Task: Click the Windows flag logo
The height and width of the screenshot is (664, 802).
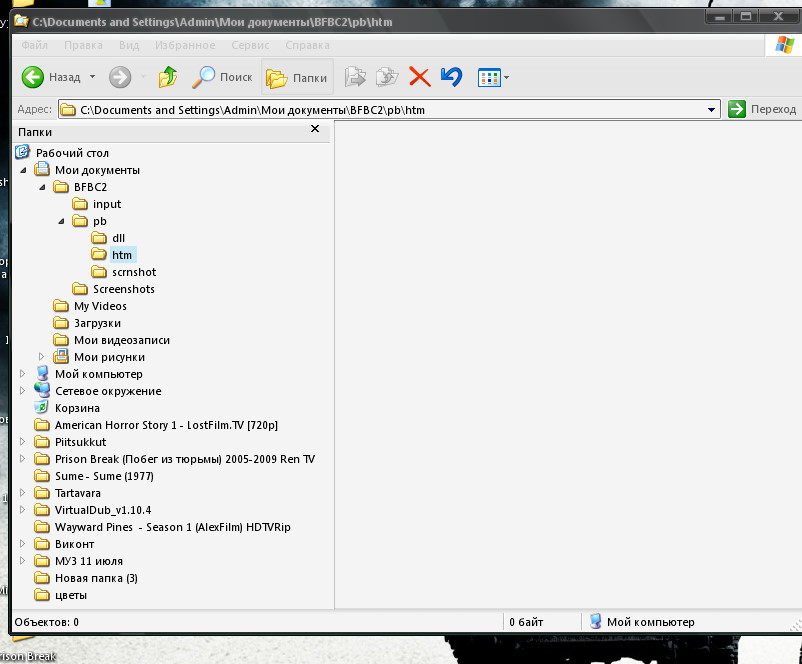Action: 784,45
